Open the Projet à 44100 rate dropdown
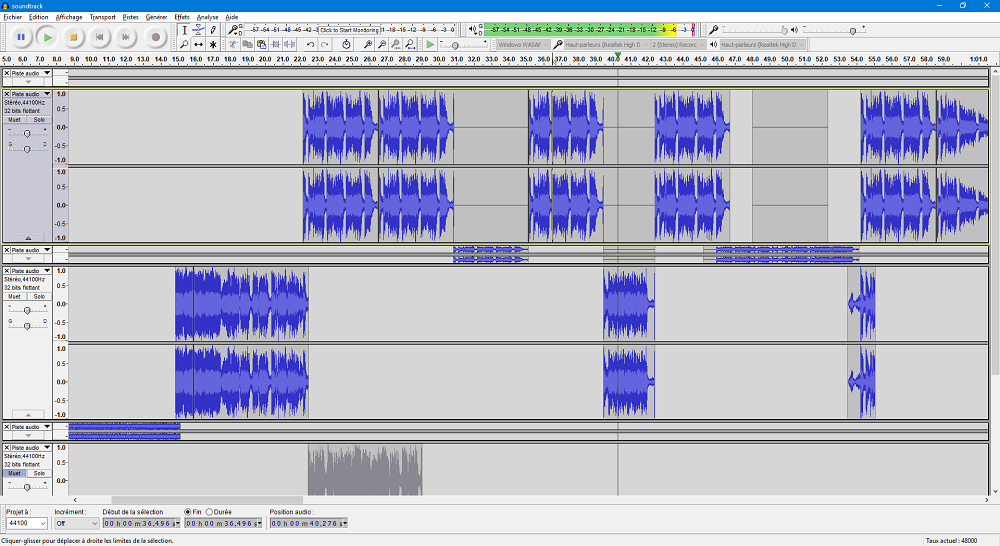The height and width of the screenshot is (546, 1000). point(27,523)
